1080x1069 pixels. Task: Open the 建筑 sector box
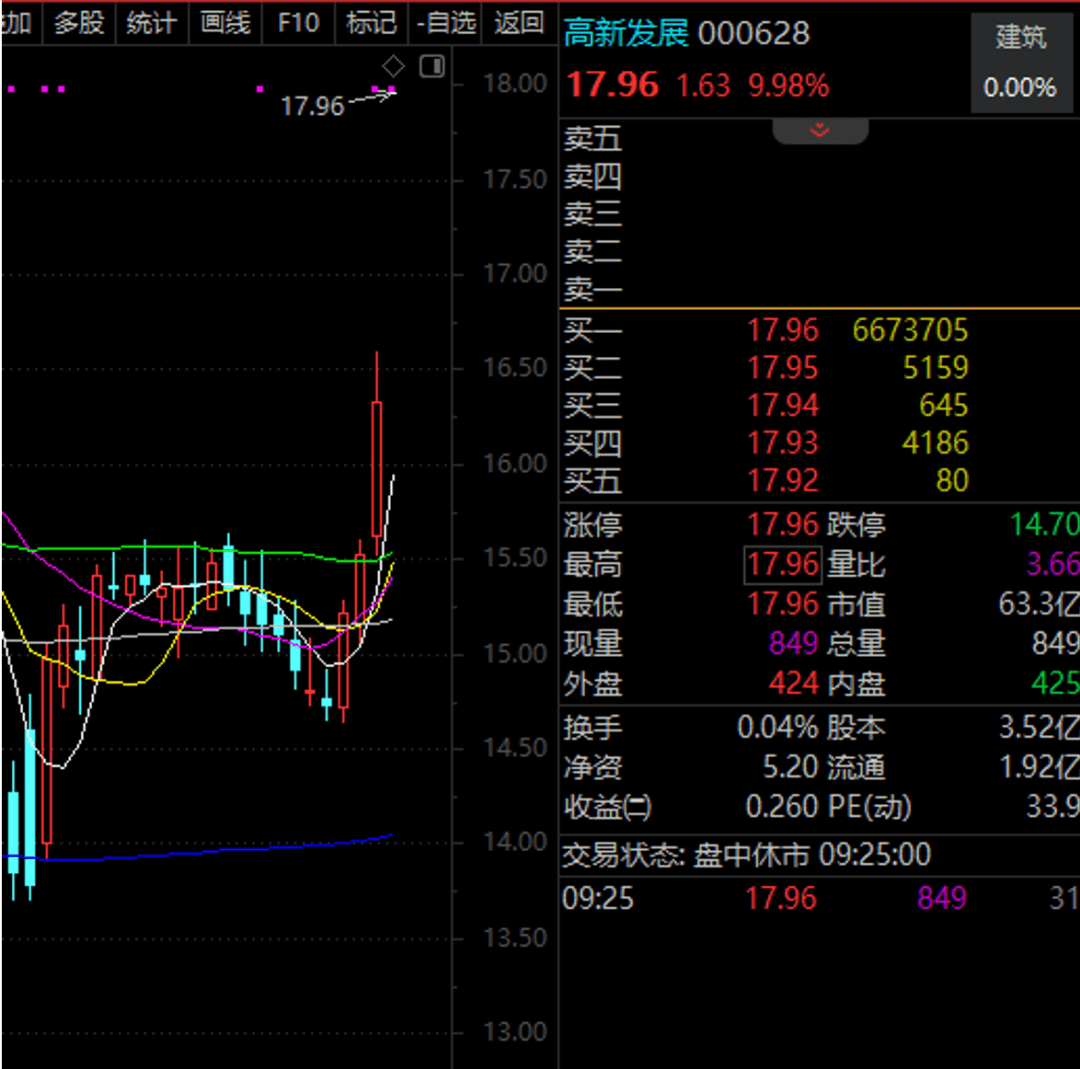1020,62
